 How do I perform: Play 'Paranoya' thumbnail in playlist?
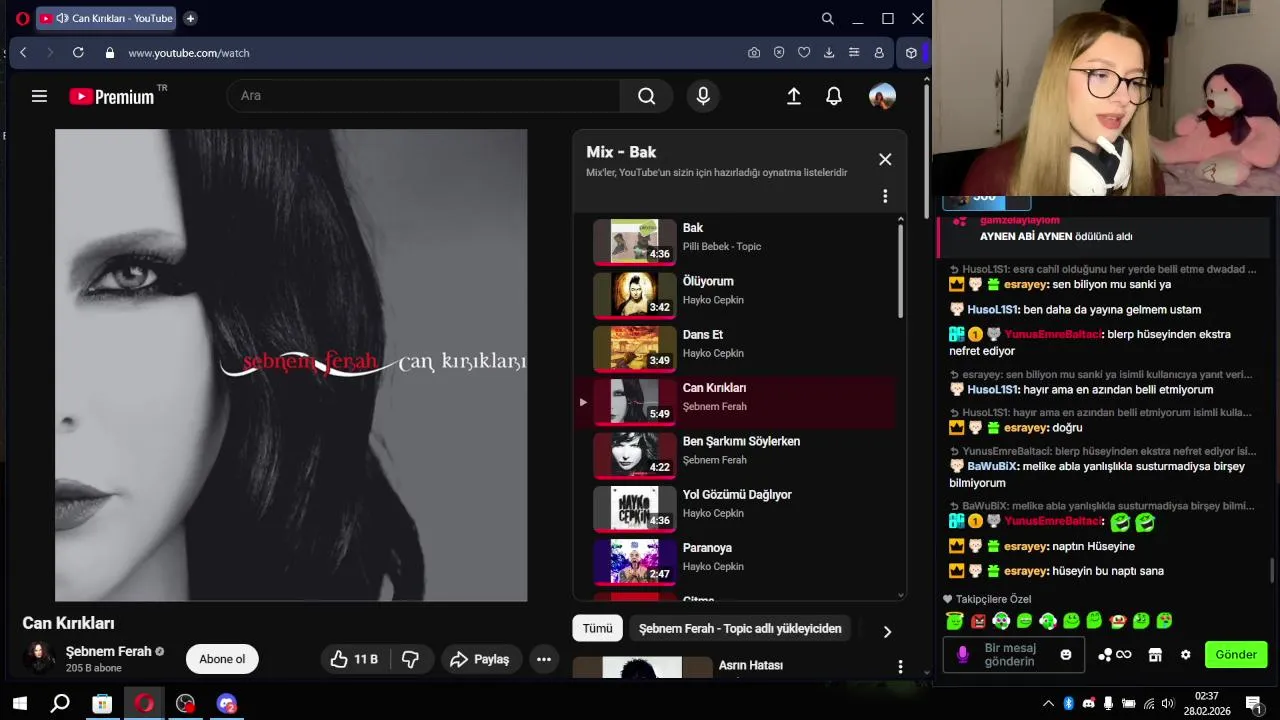[x=634, y=561]
